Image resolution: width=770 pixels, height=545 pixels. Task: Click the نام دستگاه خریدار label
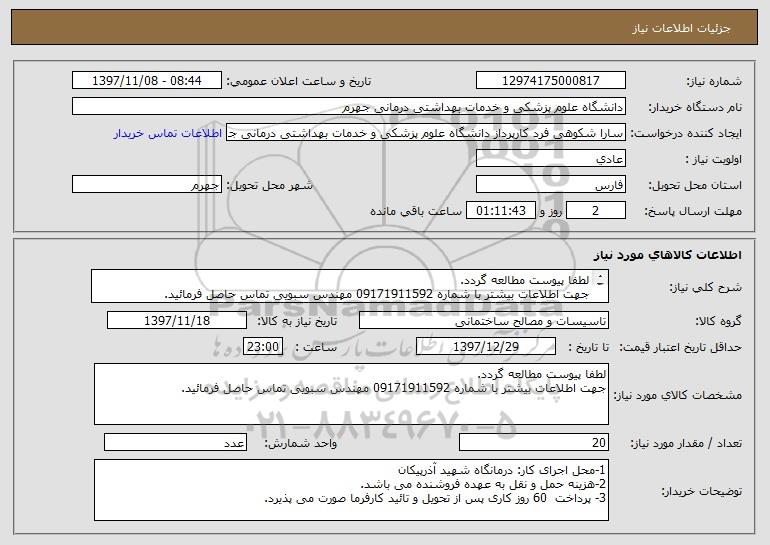(695, 107)
